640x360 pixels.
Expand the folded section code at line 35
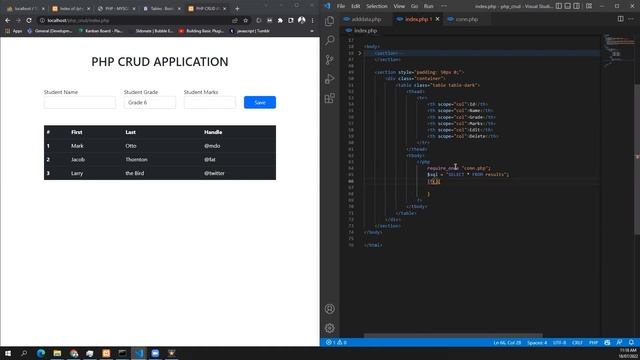(x=360, y=53)
